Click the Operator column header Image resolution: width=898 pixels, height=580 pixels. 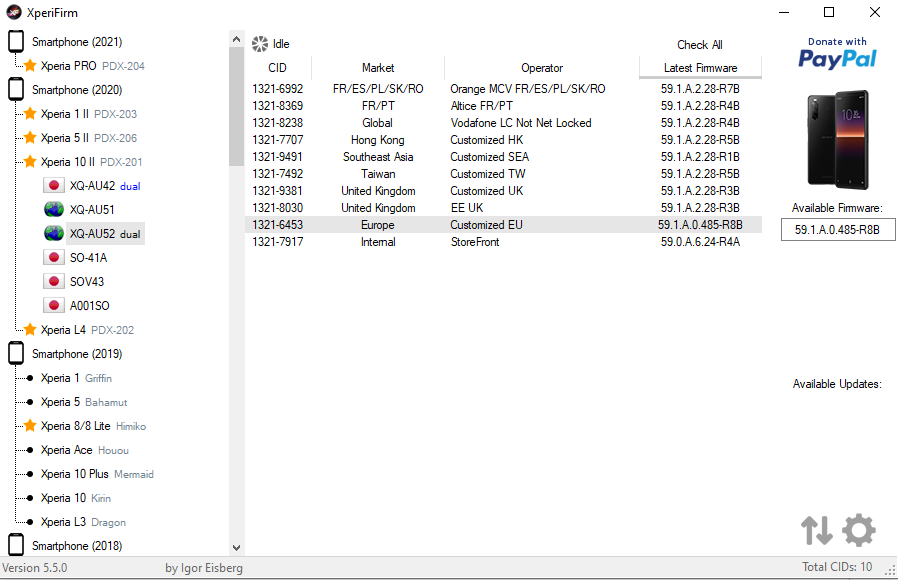click(542, 68)
